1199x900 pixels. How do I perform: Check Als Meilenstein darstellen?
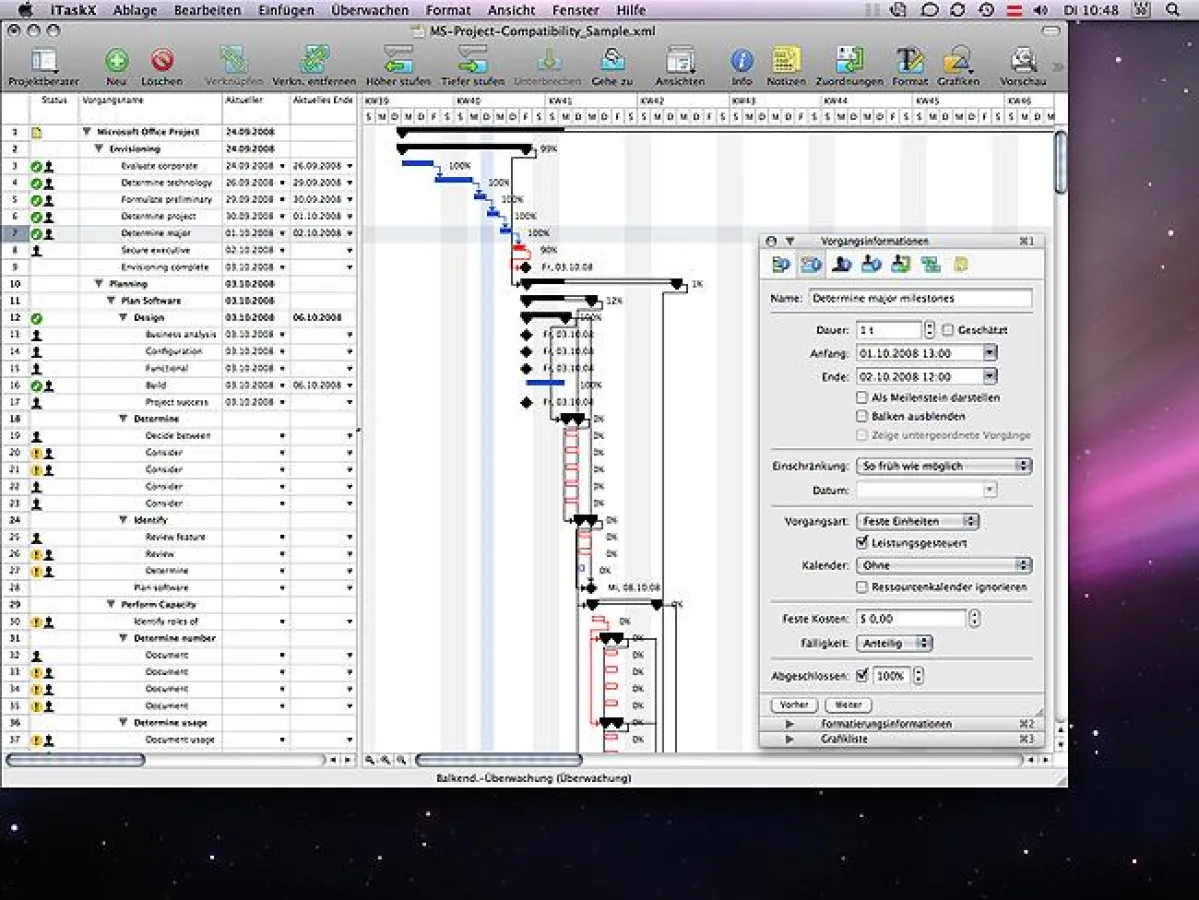pyautogui.click(x=861, y=396)
